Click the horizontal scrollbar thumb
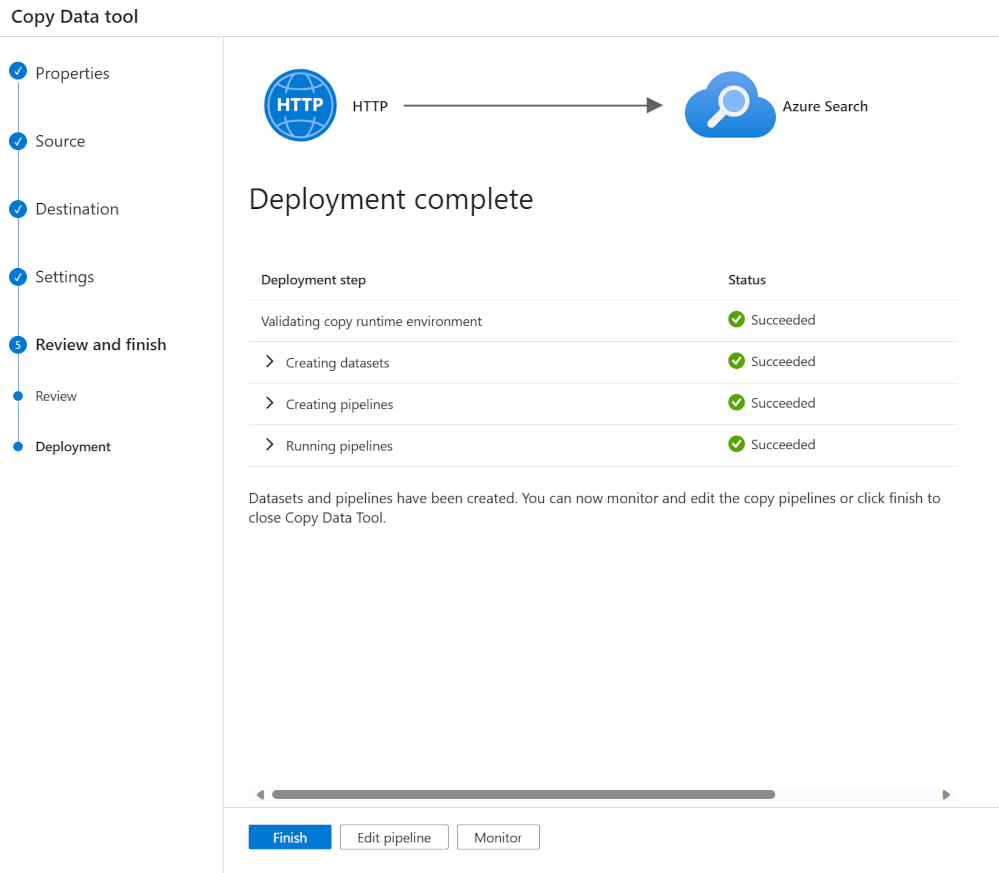The width and height of the screenshot is (999, 873). coord(524,795)
